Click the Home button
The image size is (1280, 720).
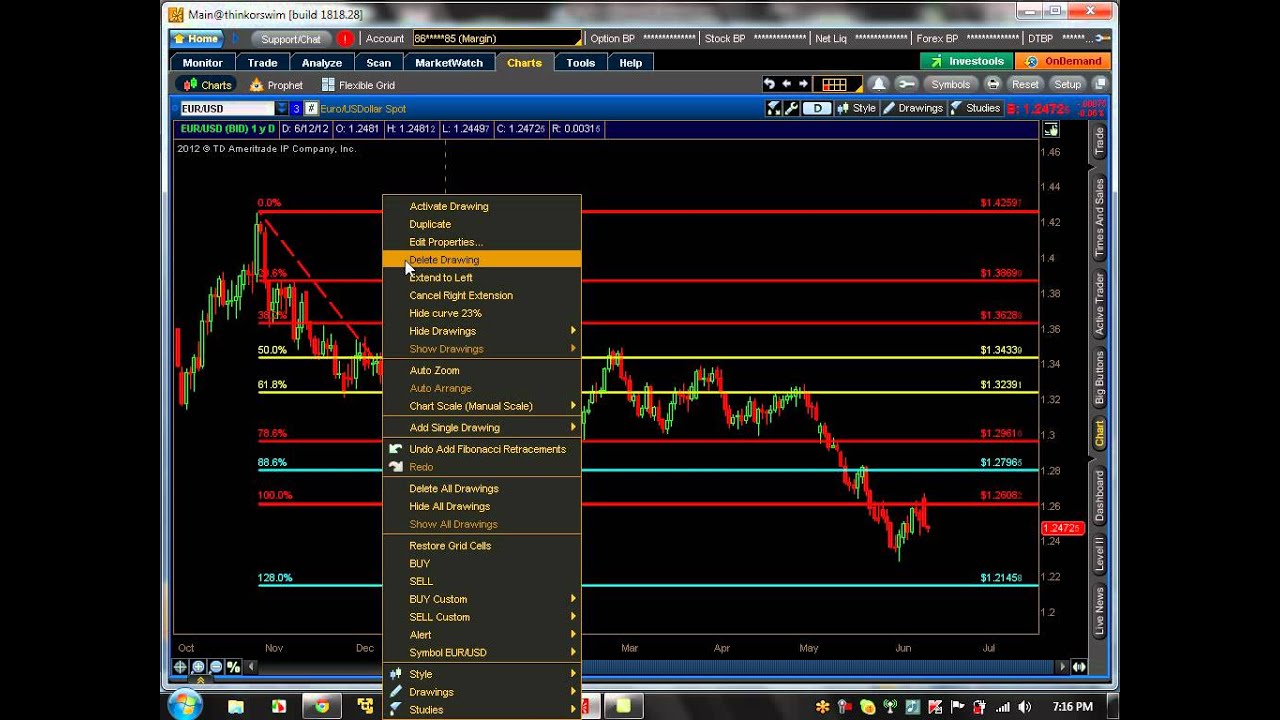click(x=196, y=39)
